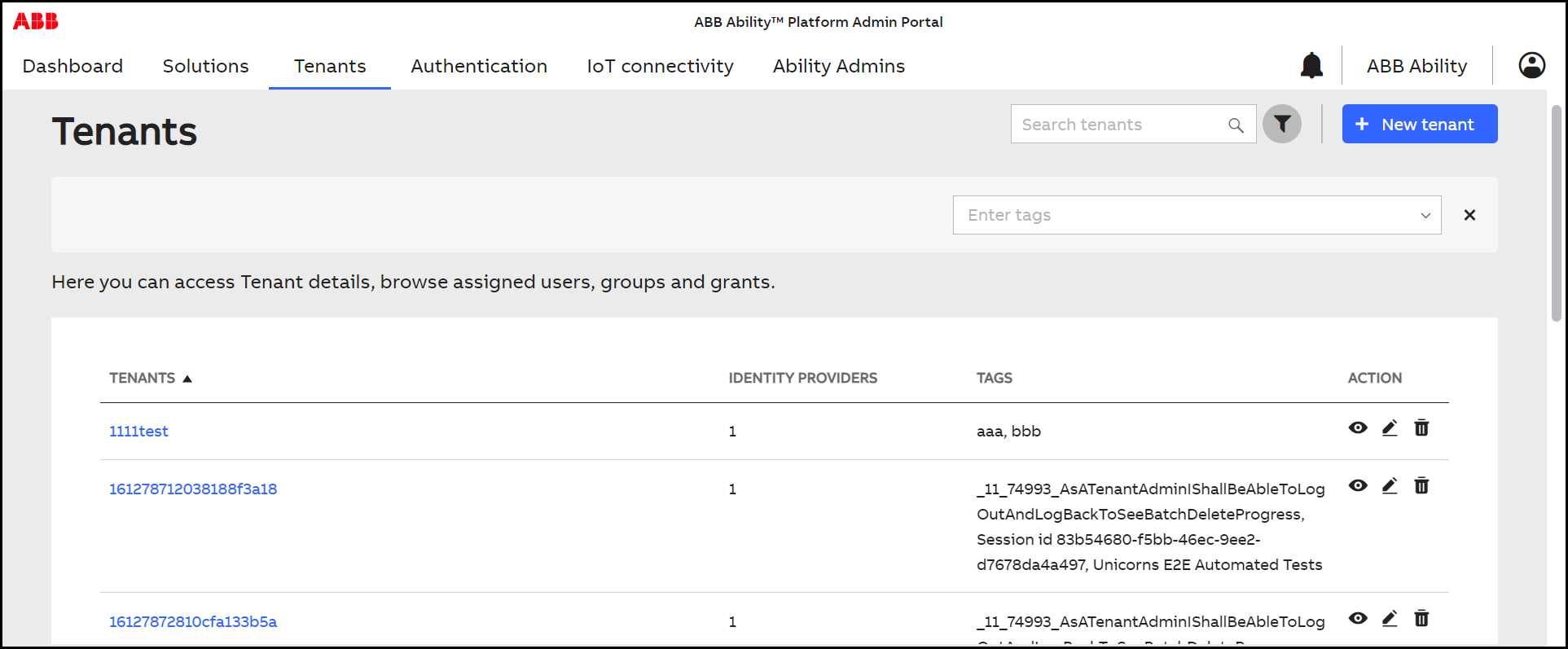Open the Ability Admins tab
The width and height of the screenshot is (1568, 649).
[x=839, y=66]
